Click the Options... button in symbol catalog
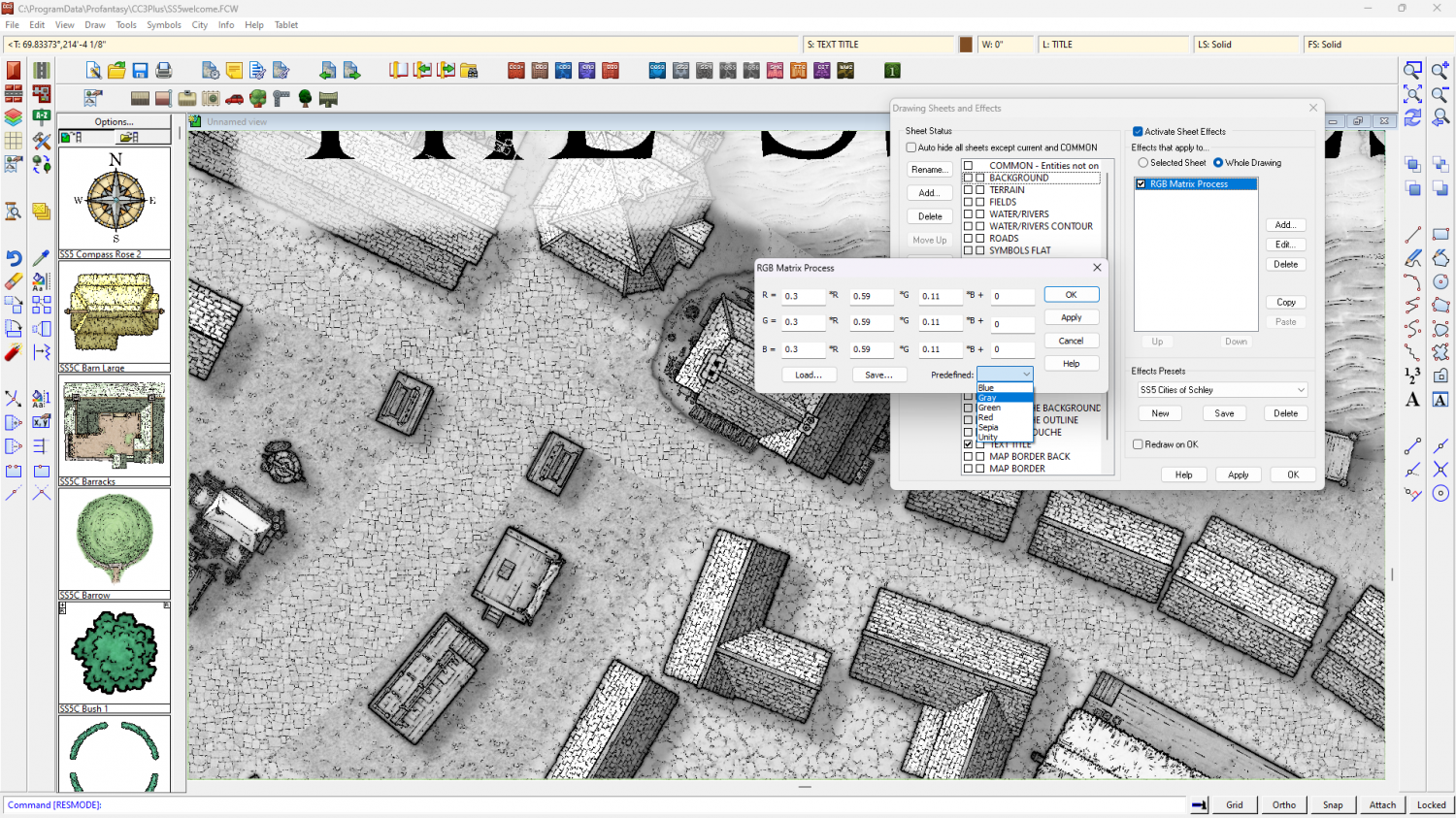 click(x=115, y=122)
